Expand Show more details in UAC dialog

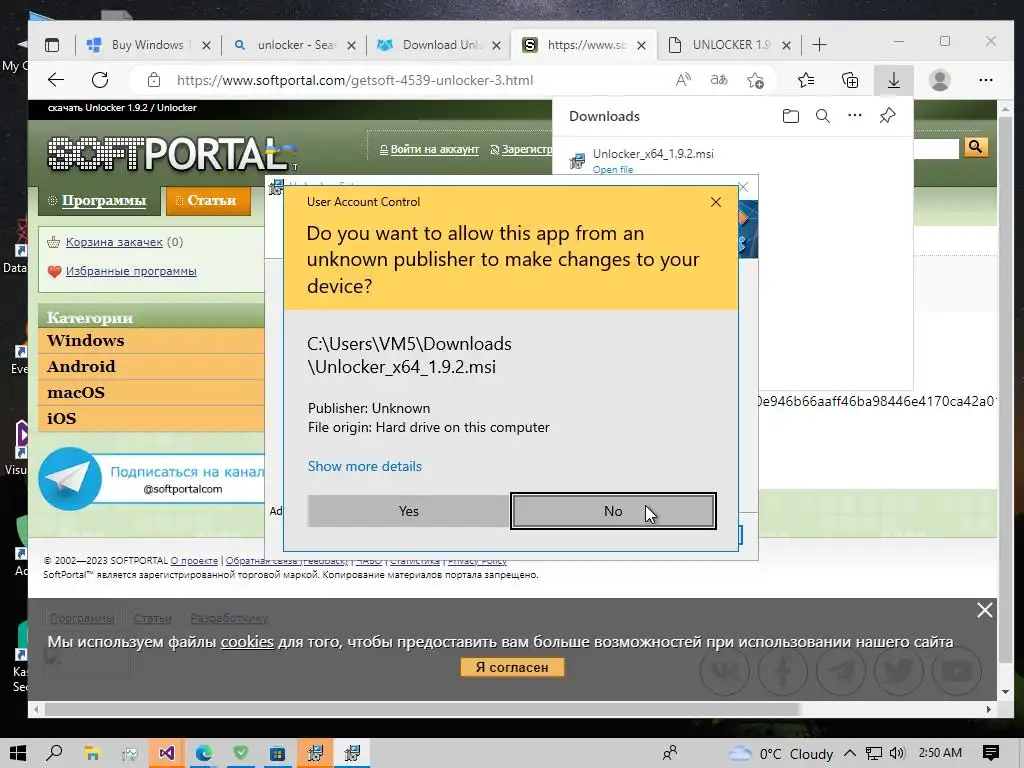coord(364,466)
